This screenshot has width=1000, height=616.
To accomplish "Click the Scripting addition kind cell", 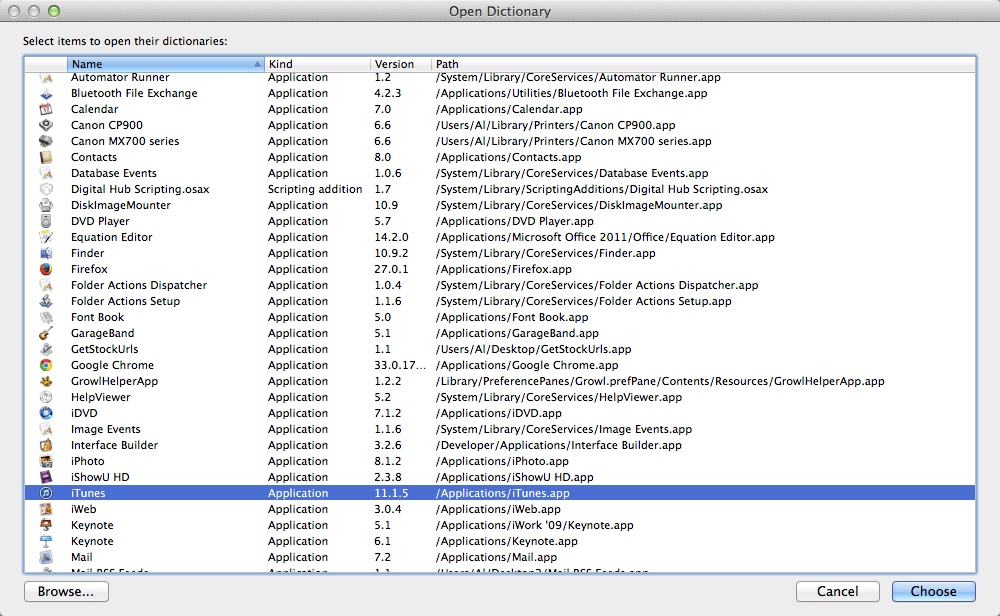I will (x=314, y=189).
